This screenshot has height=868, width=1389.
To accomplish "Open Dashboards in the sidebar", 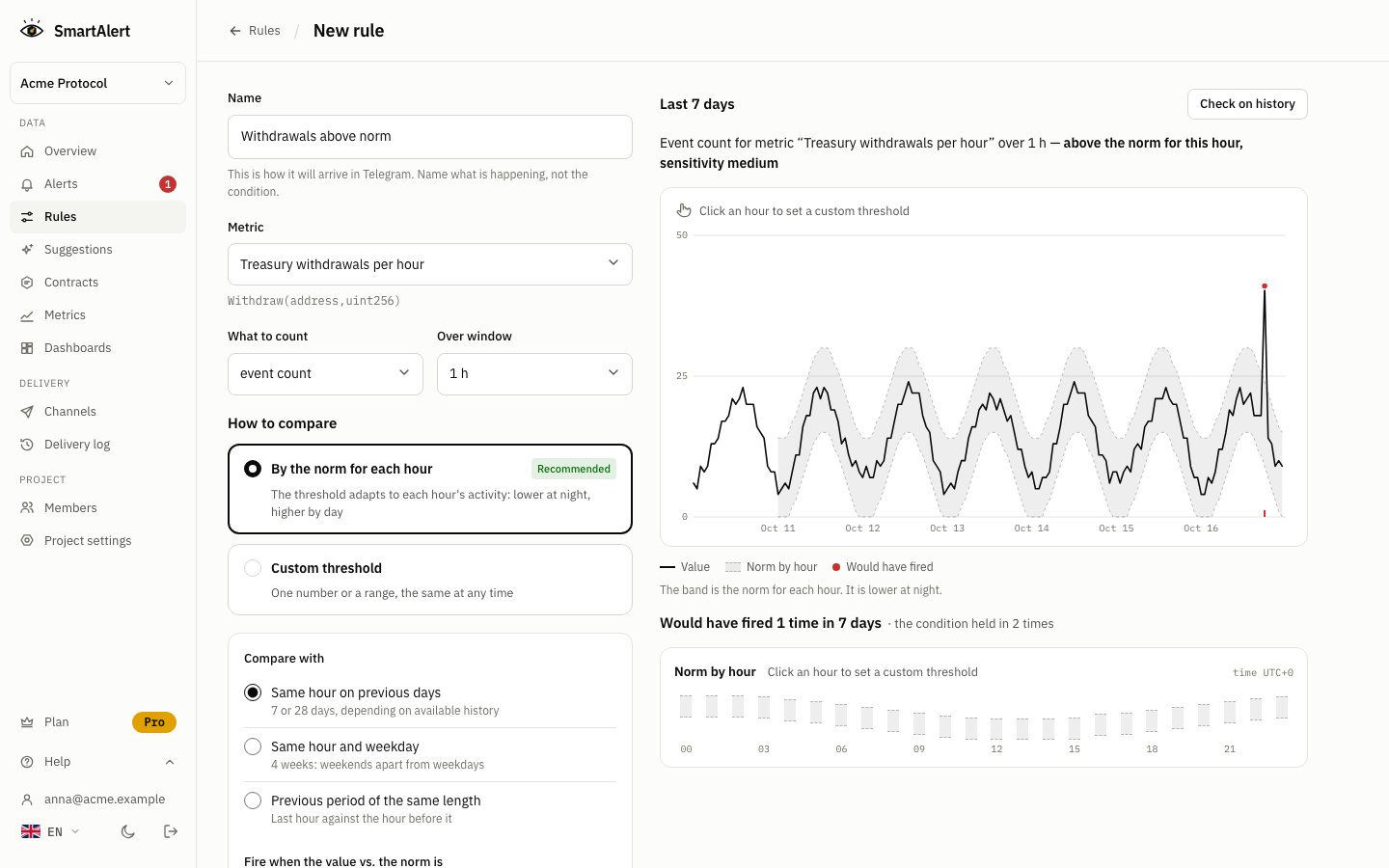I will coord(97,348).
